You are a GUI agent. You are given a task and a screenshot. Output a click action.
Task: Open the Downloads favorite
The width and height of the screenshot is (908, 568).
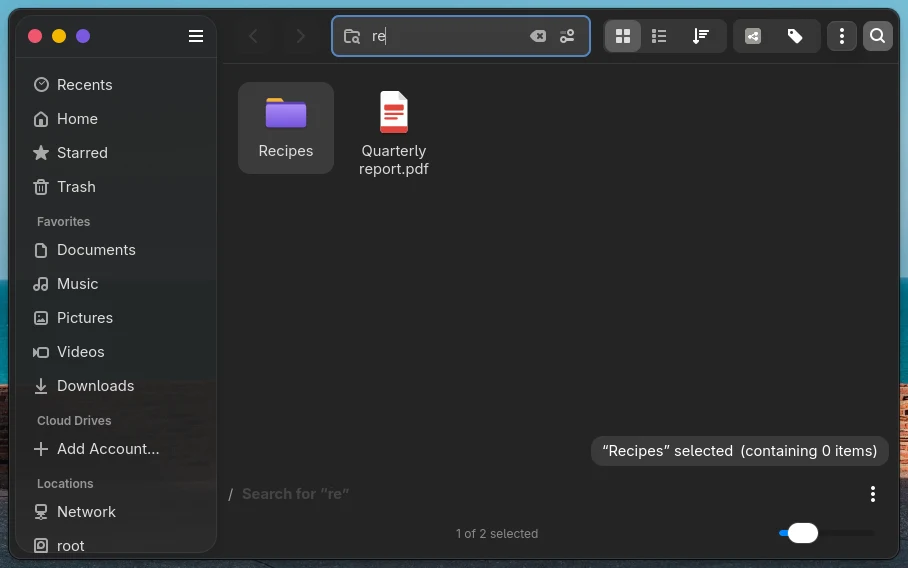[116, 386]
